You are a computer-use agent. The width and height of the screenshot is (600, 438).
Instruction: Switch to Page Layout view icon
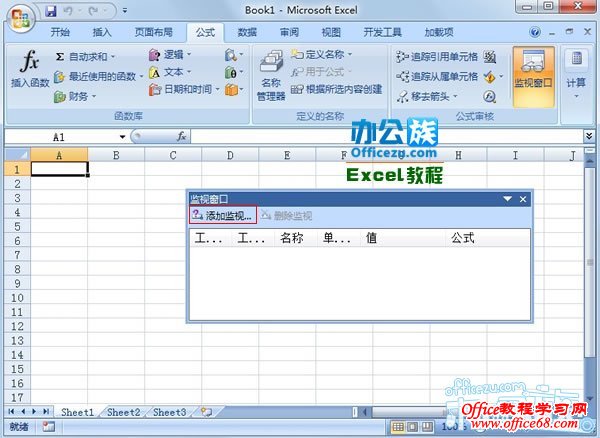pos(413,426)
